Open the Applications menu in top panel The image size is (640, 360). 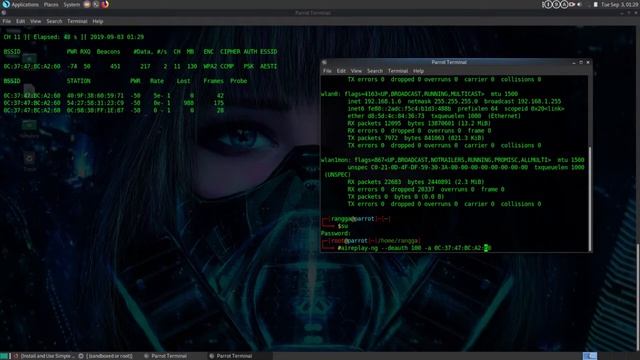25,4
